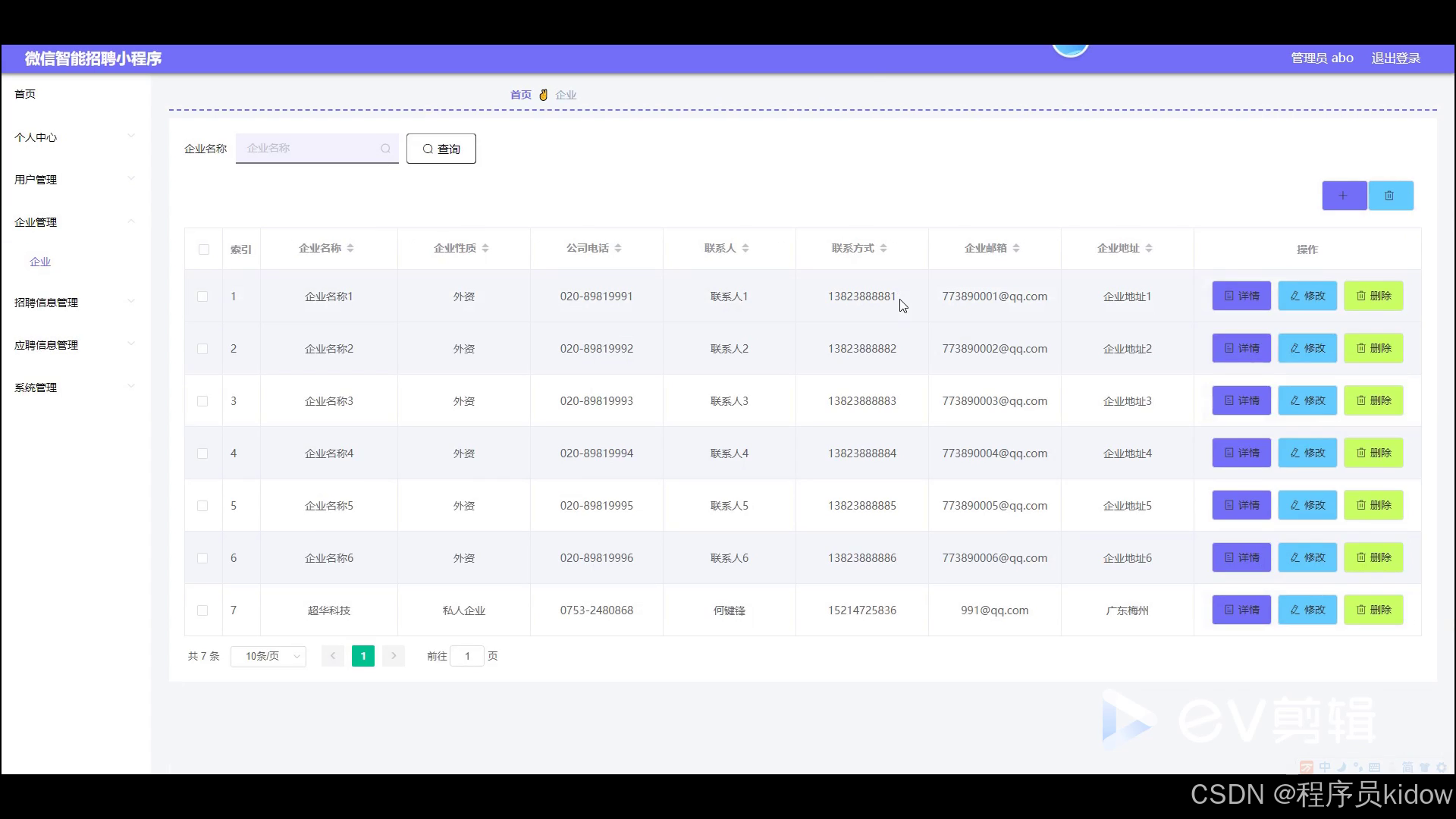Screen dimensions: 1456x819
Task: Check the checkbox for row 6 企业名称6
Action: pyautogui.click(x=202, y=558)
